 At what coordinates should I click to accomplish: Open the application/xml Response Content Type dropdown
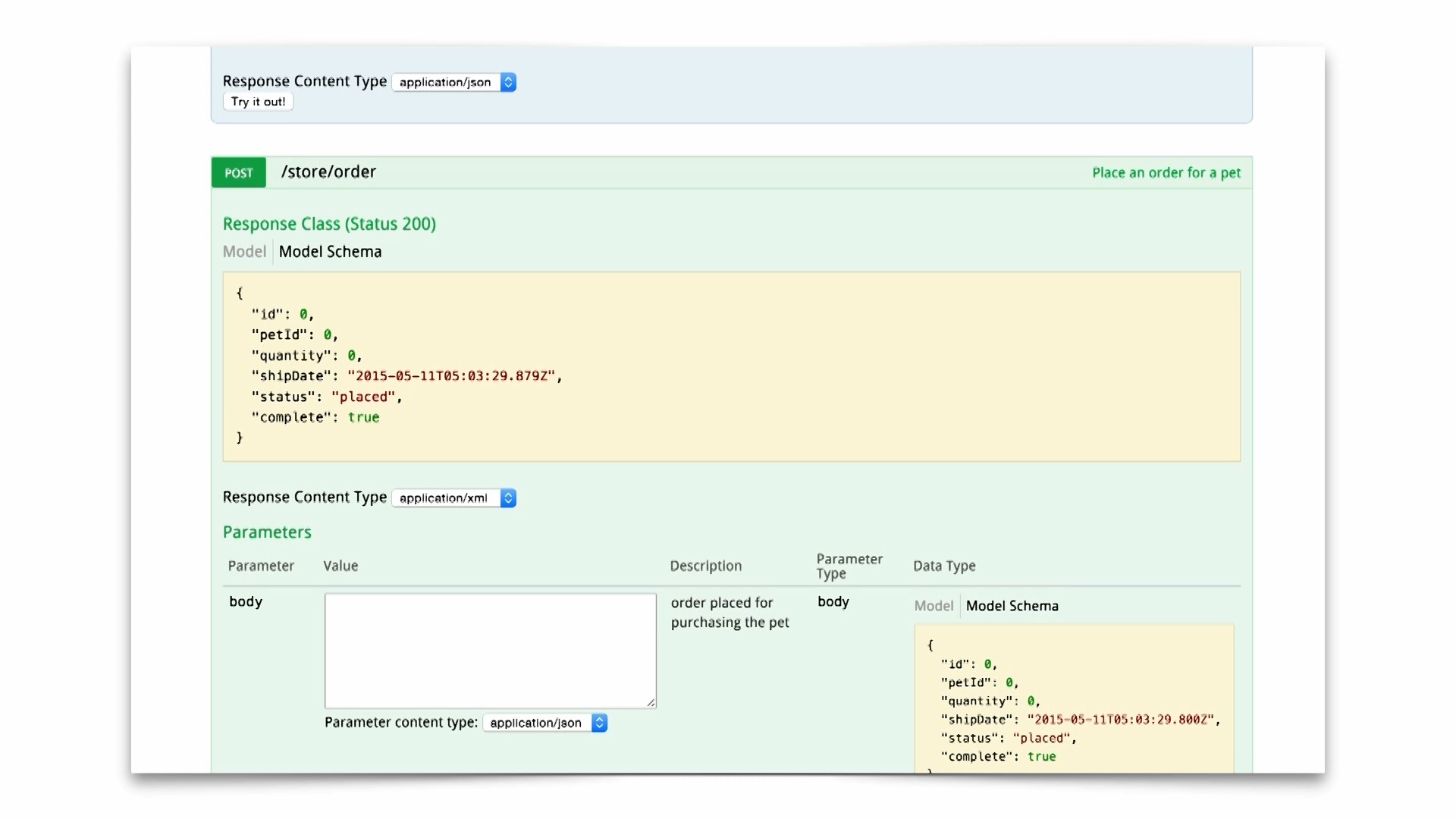(x=453, y=497)
